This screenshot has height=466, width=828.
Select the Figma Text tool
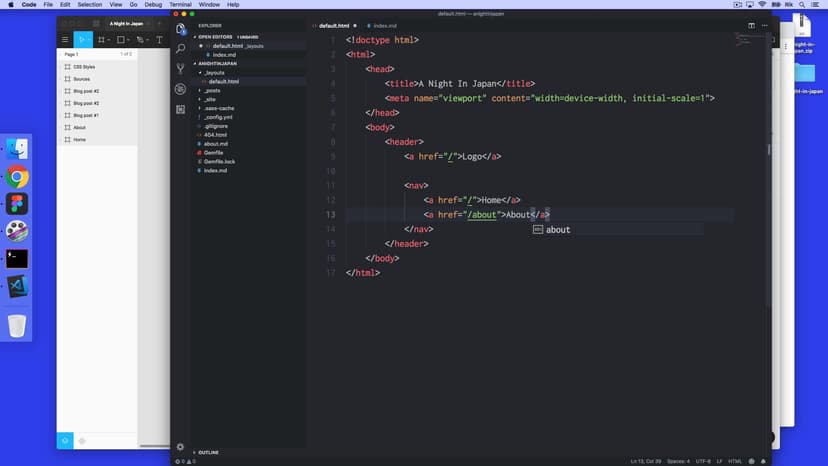159,40
